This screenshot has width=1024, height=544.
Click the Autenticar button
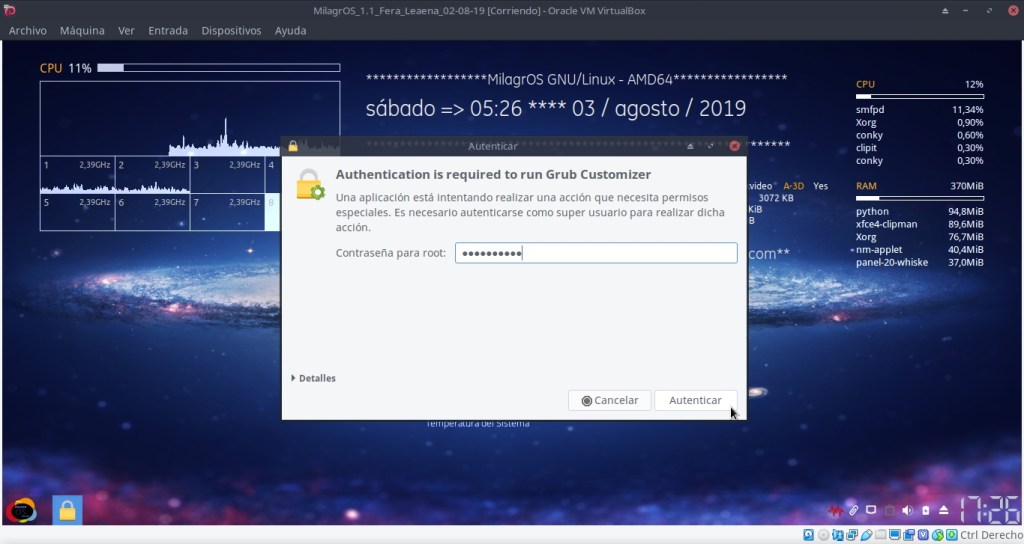(695, 400)
